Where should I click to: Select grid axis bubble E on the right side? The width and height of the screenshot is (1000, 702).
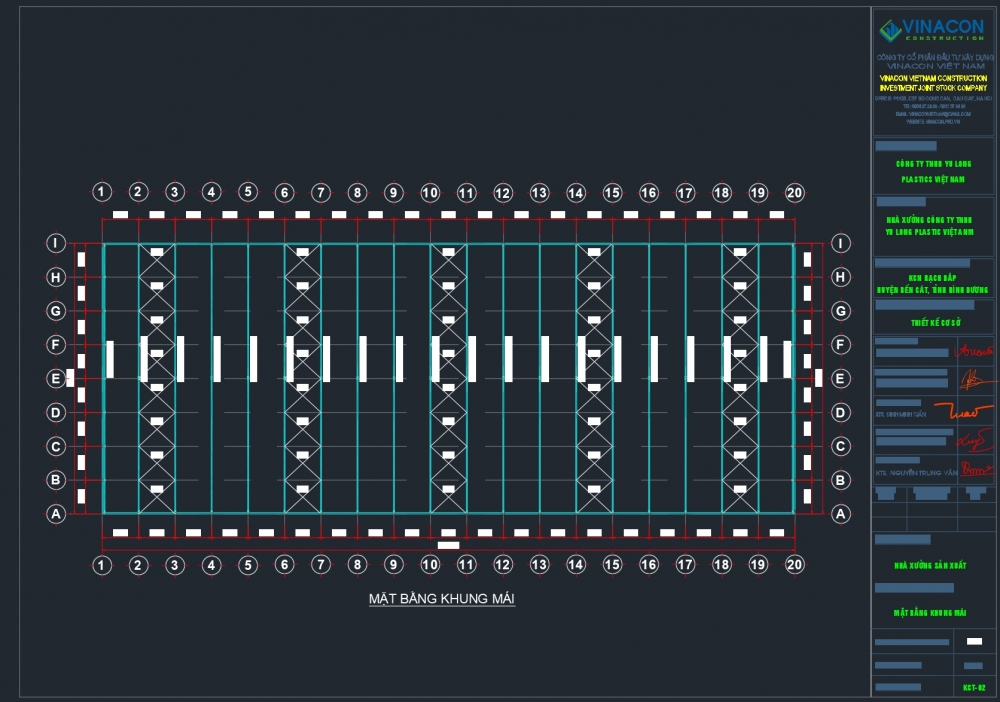coord(841,379)
